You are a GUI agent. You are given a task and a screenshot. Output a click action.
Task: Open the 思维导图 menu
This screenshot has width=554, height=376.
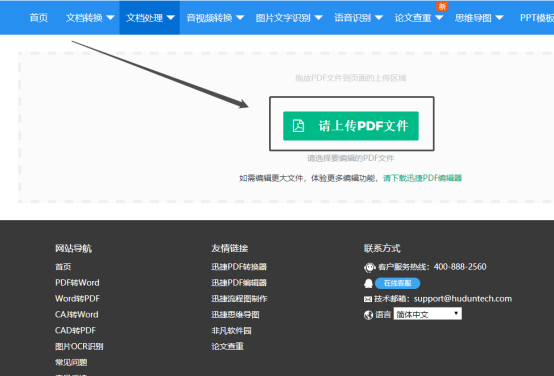[x=479, y=18]
